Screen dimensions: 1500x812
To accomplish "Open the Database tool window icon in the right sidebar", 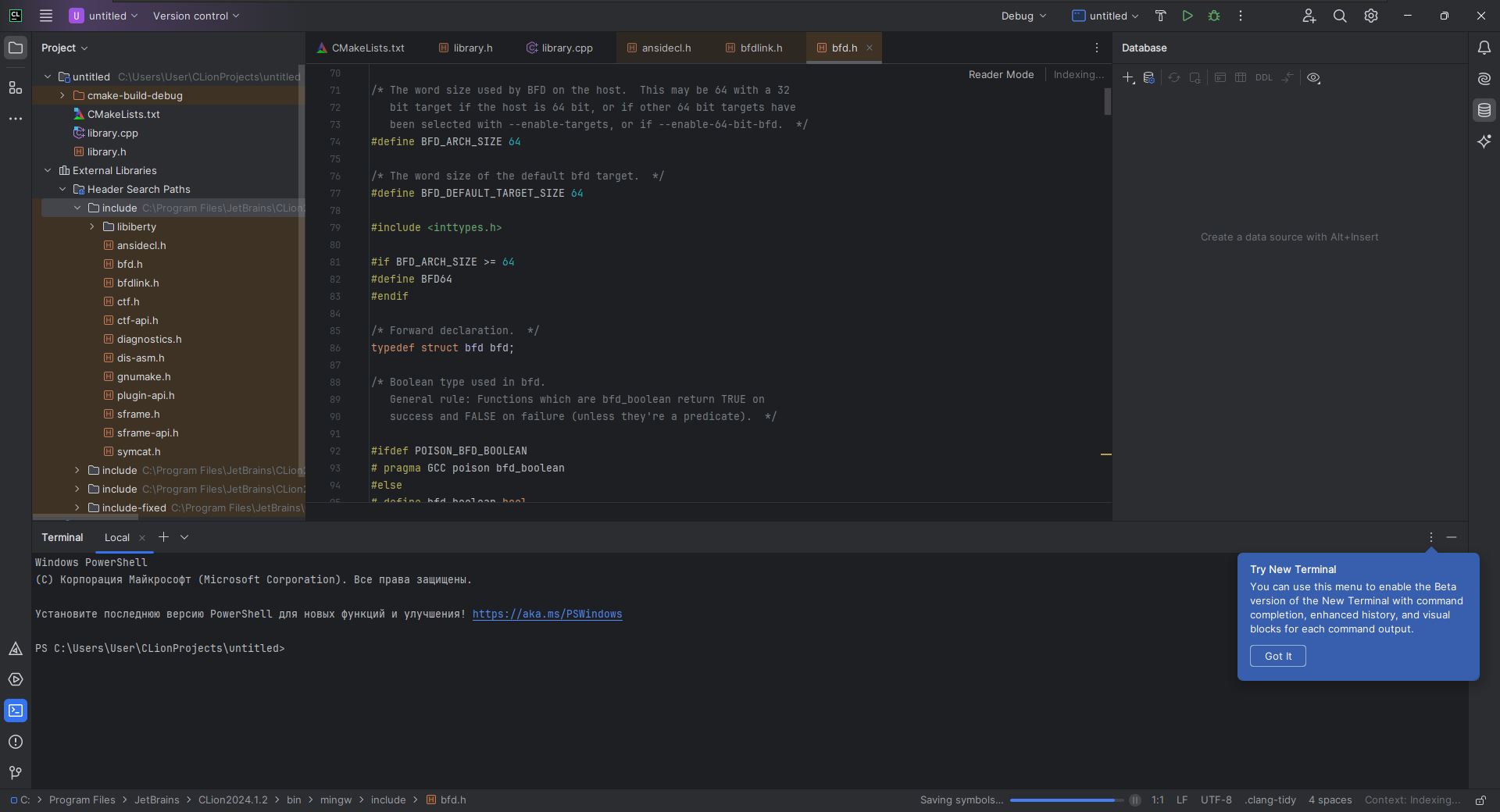I will 1484,110.
